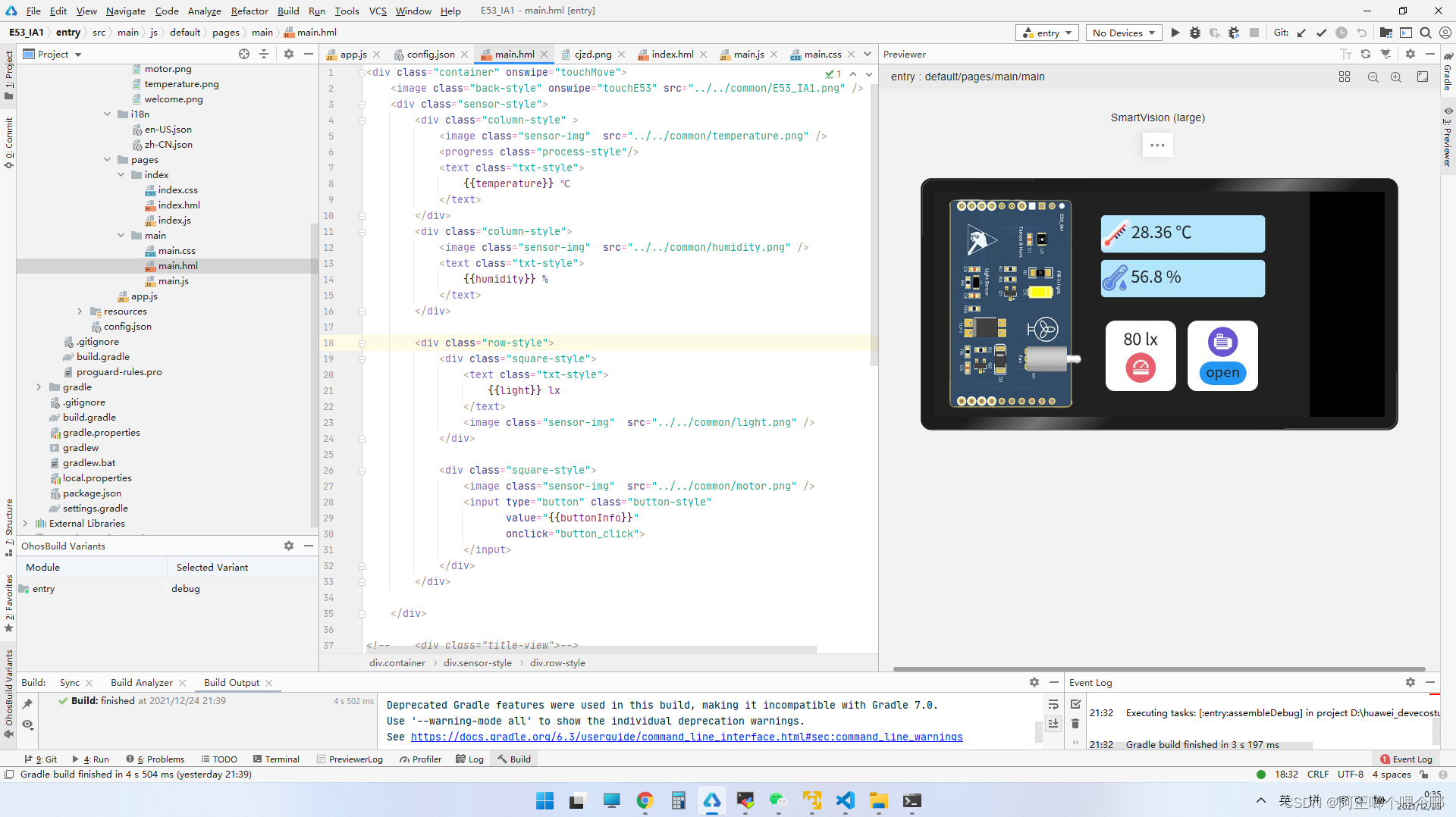Commit changes with Git checkmark icon
Screen dimensions: 1456x817
(x=1322, y=33)
